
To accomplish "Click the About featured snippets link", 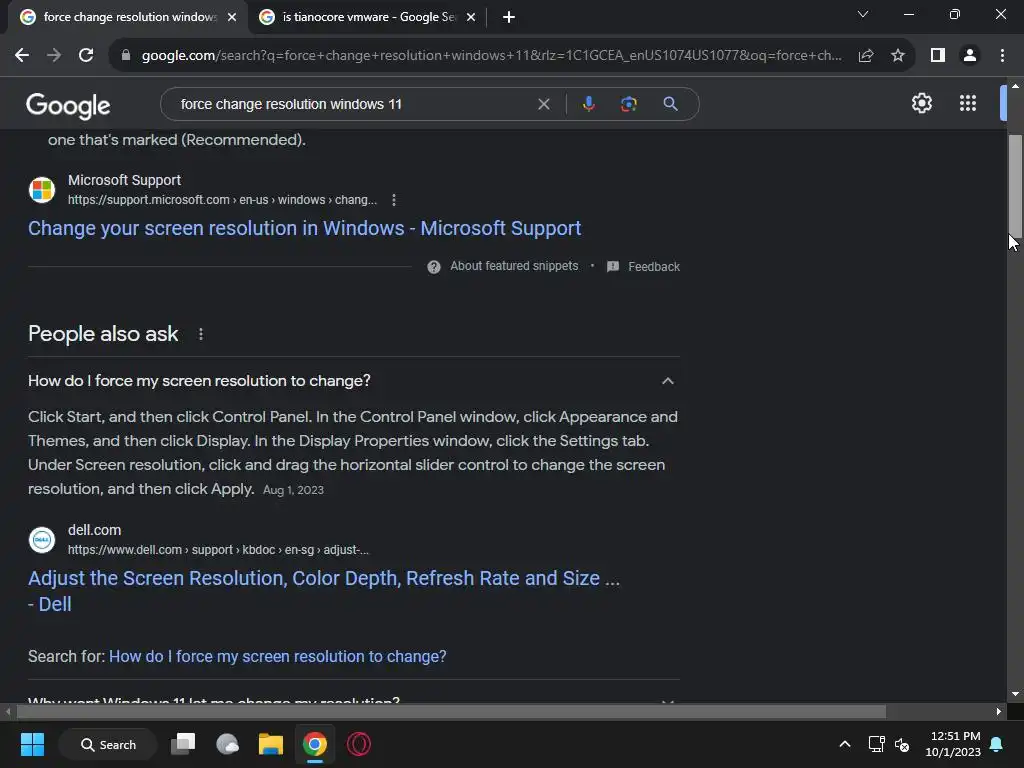I will 514,266.
